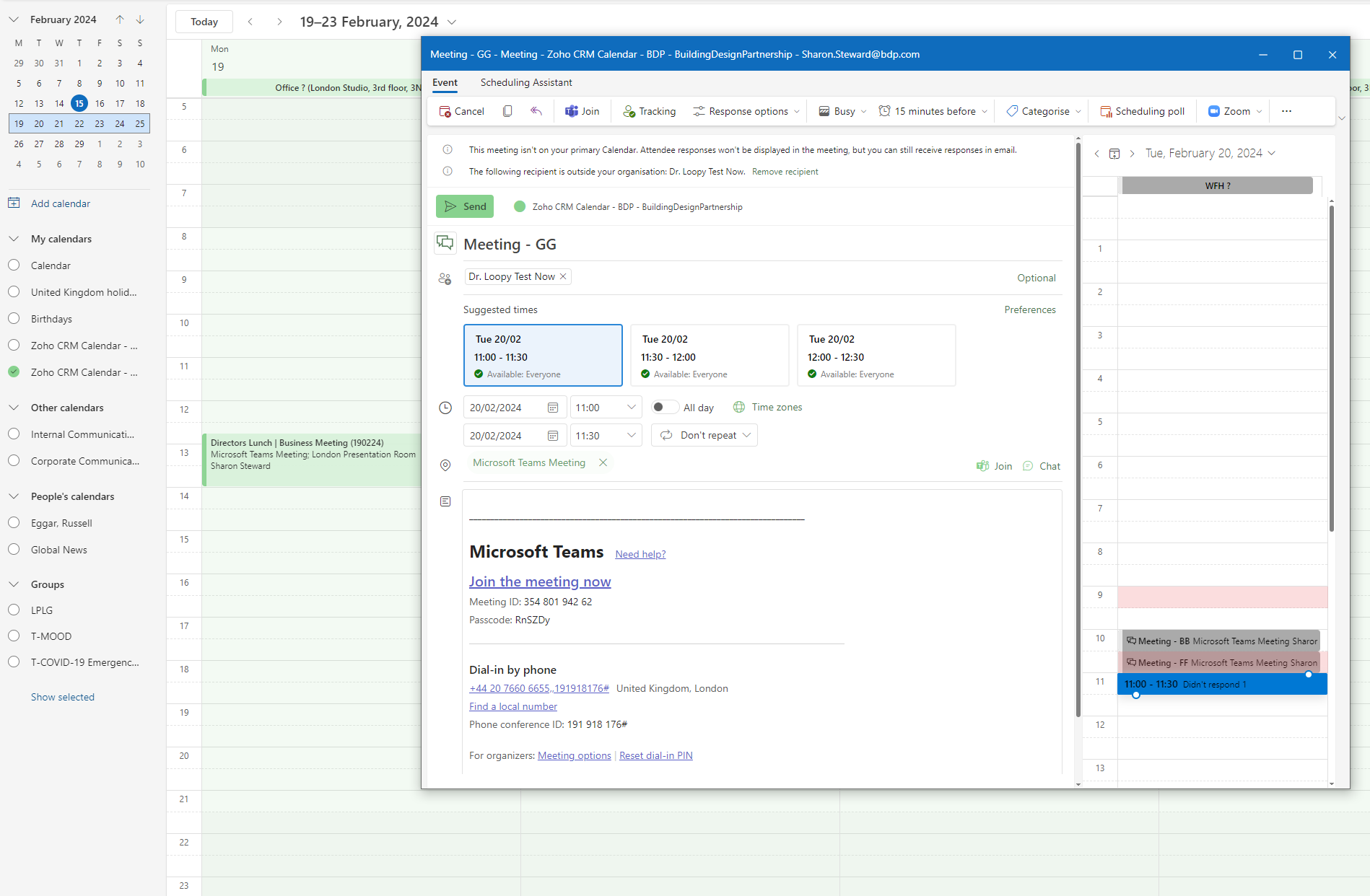
Task: Open the 15 minutes before reminder dropdown
Action: (933, 111)
